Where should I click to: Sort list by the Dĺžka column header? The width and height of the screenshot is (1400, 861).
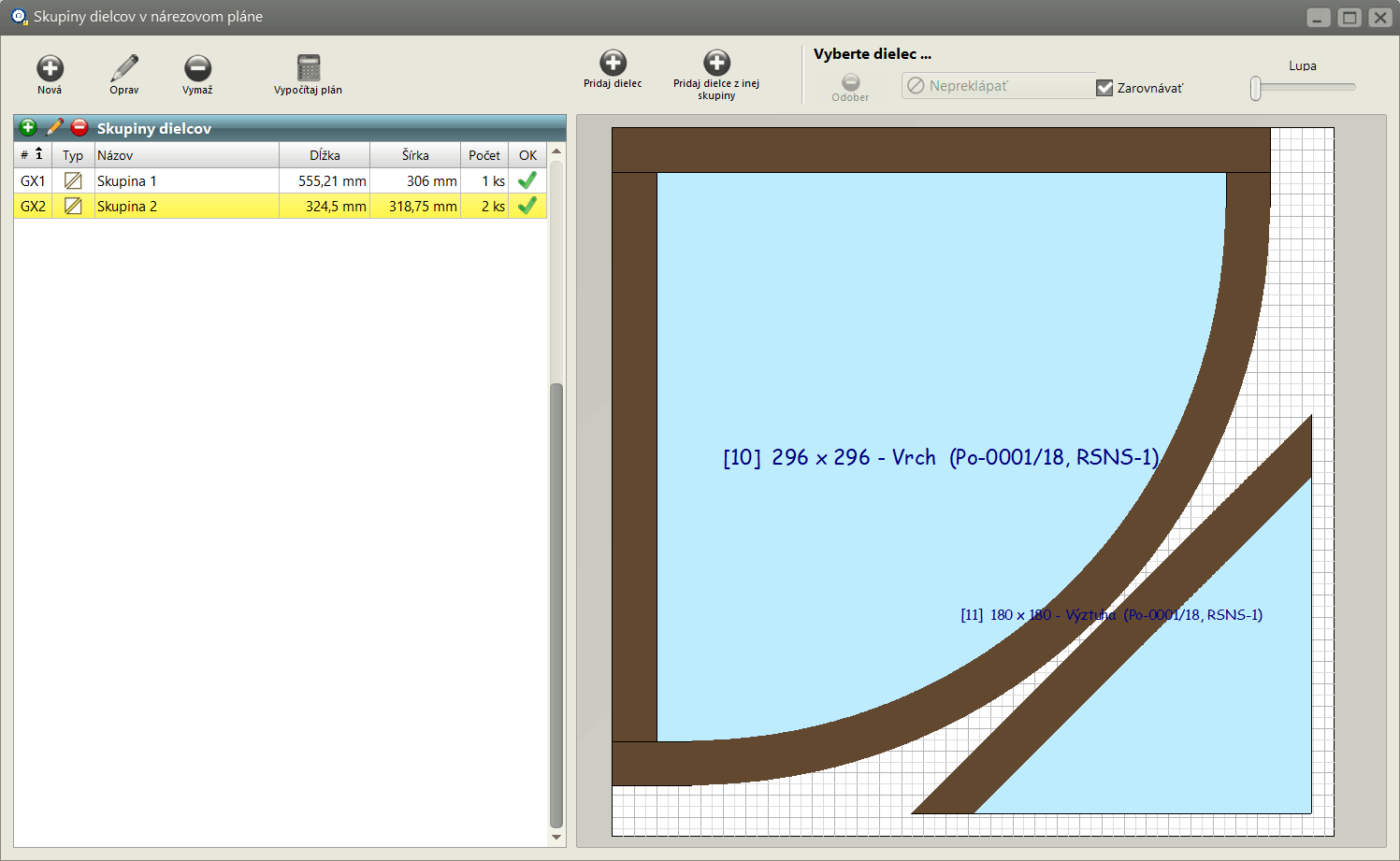pos(325,155)
